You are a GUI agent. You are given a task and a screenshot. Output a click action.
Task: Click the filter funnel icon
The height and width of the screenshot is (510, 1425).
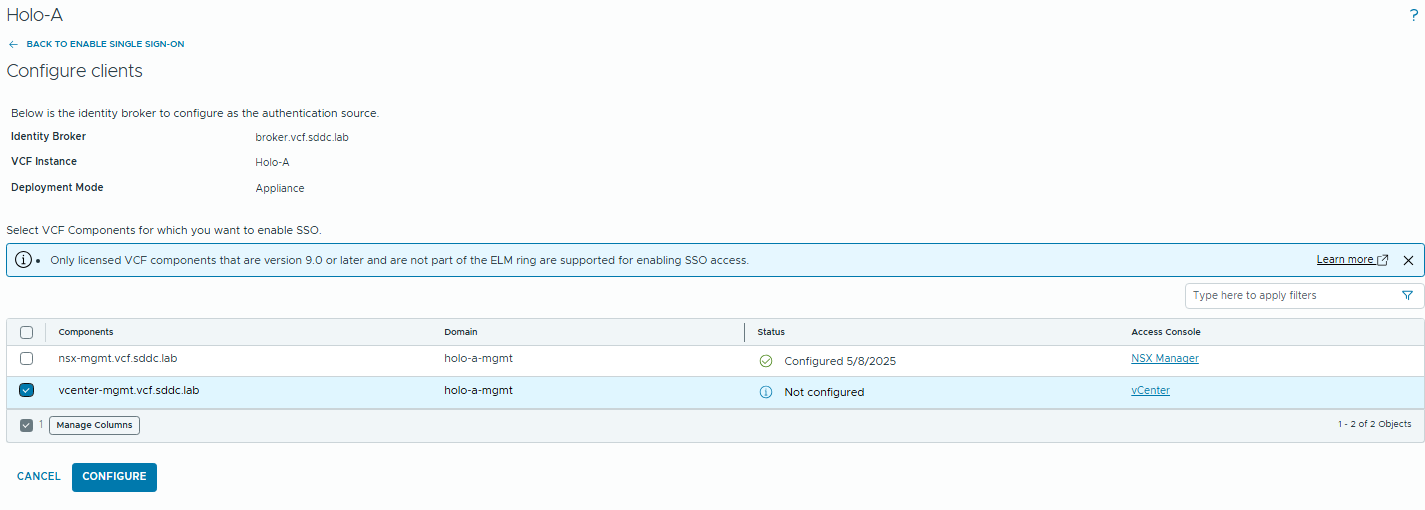point(1407,296)
